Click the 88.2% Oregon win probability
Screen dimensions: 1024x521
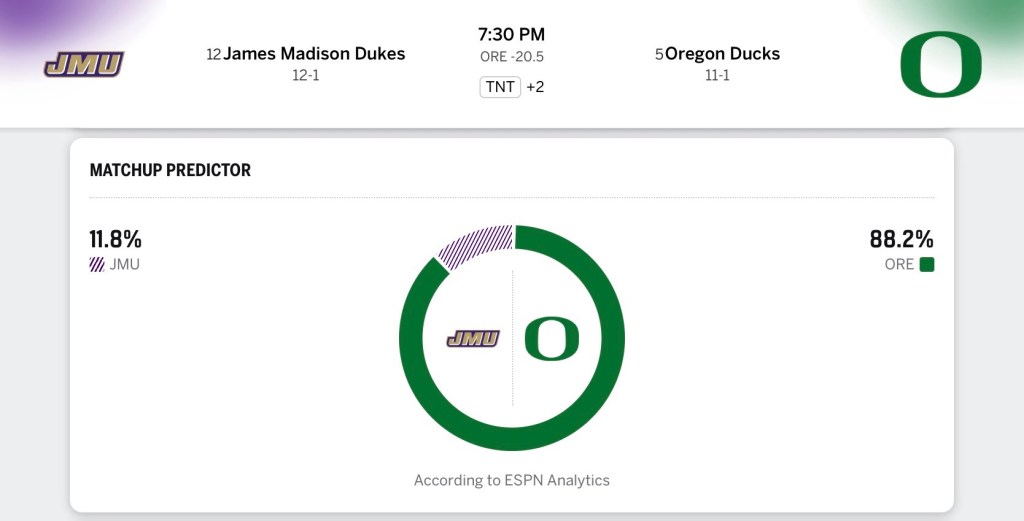click(901, 240)
